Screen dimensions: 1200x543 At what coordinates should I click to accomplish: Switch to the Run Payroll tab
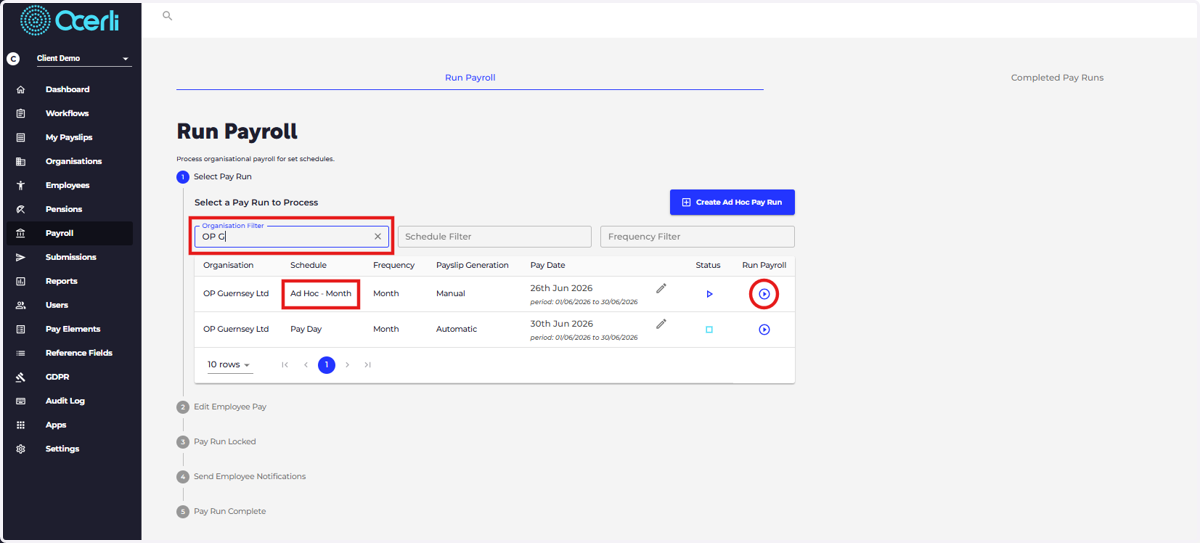[x=470, y=77]
